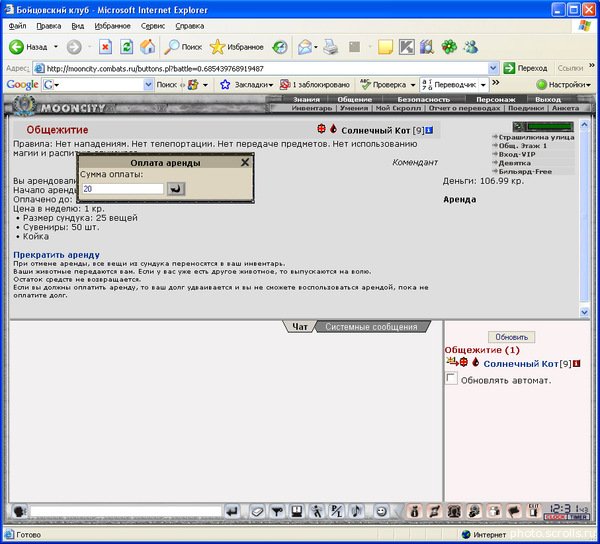This screenshot has width=600, height=544.
Task: Open IE Search (Поиск) magnifier button
Action: coord(183,47)
